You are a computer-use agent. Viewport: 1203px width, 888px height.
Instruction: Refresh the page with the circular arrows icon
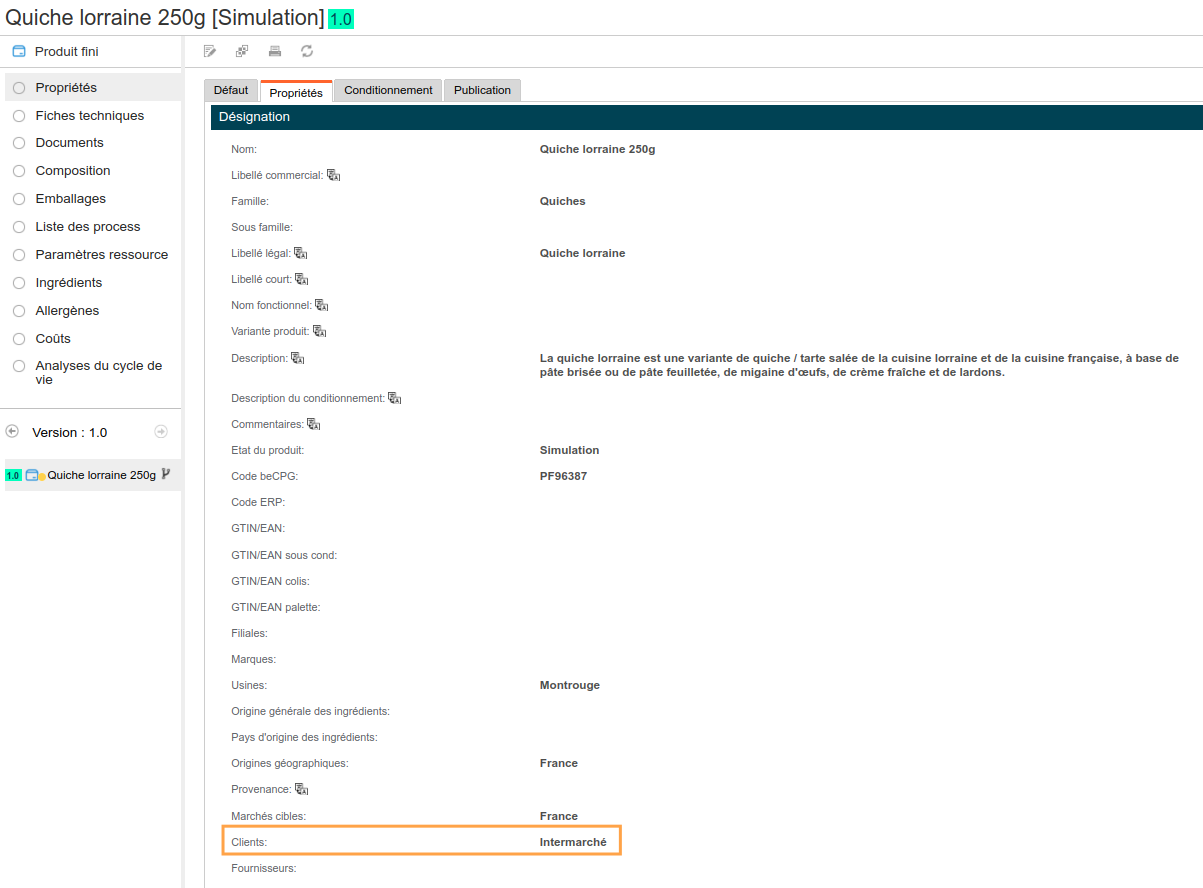(307, 51)
